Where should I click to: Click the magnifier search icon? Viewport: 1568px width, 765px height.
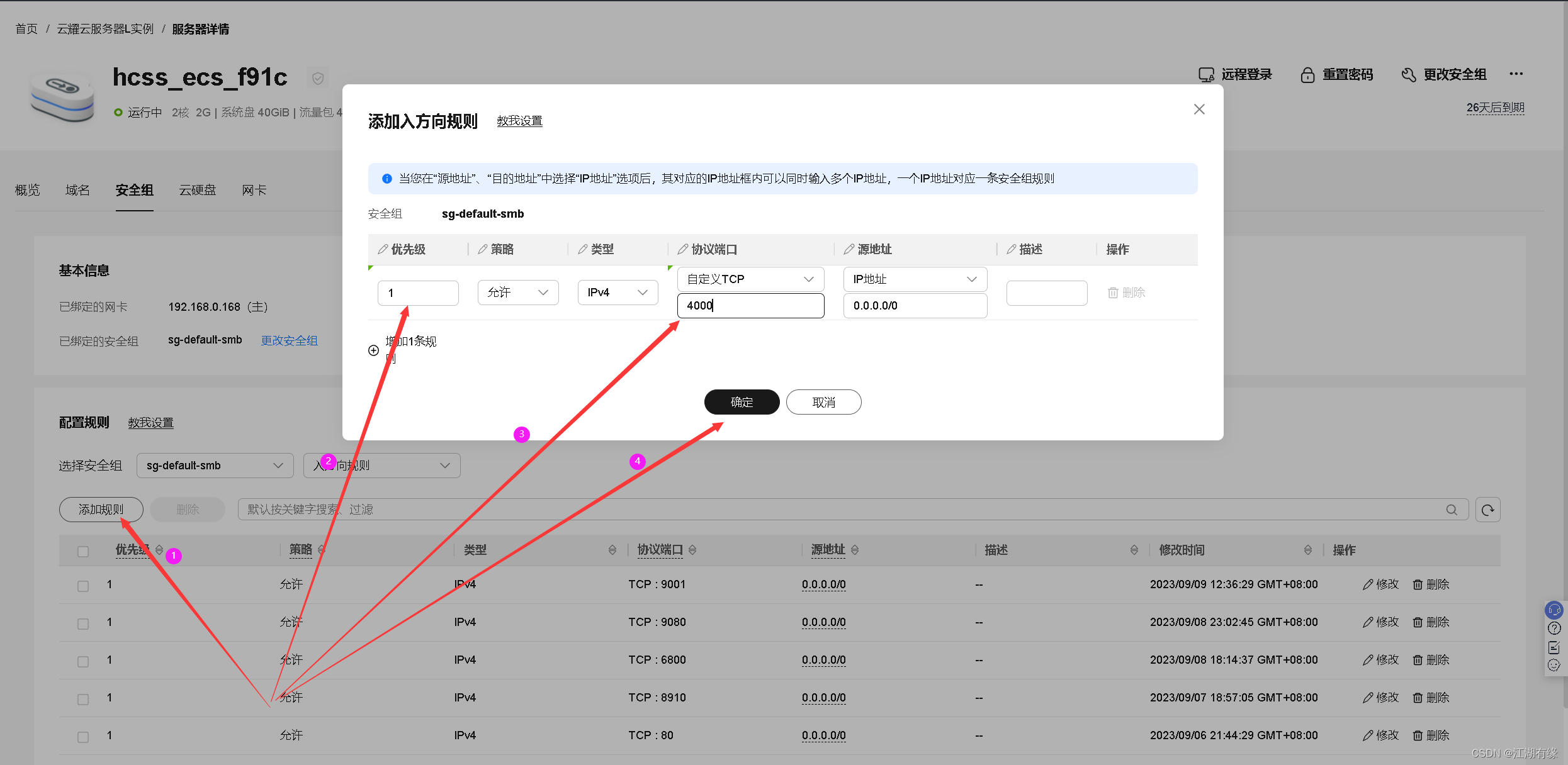[1452, 510]
